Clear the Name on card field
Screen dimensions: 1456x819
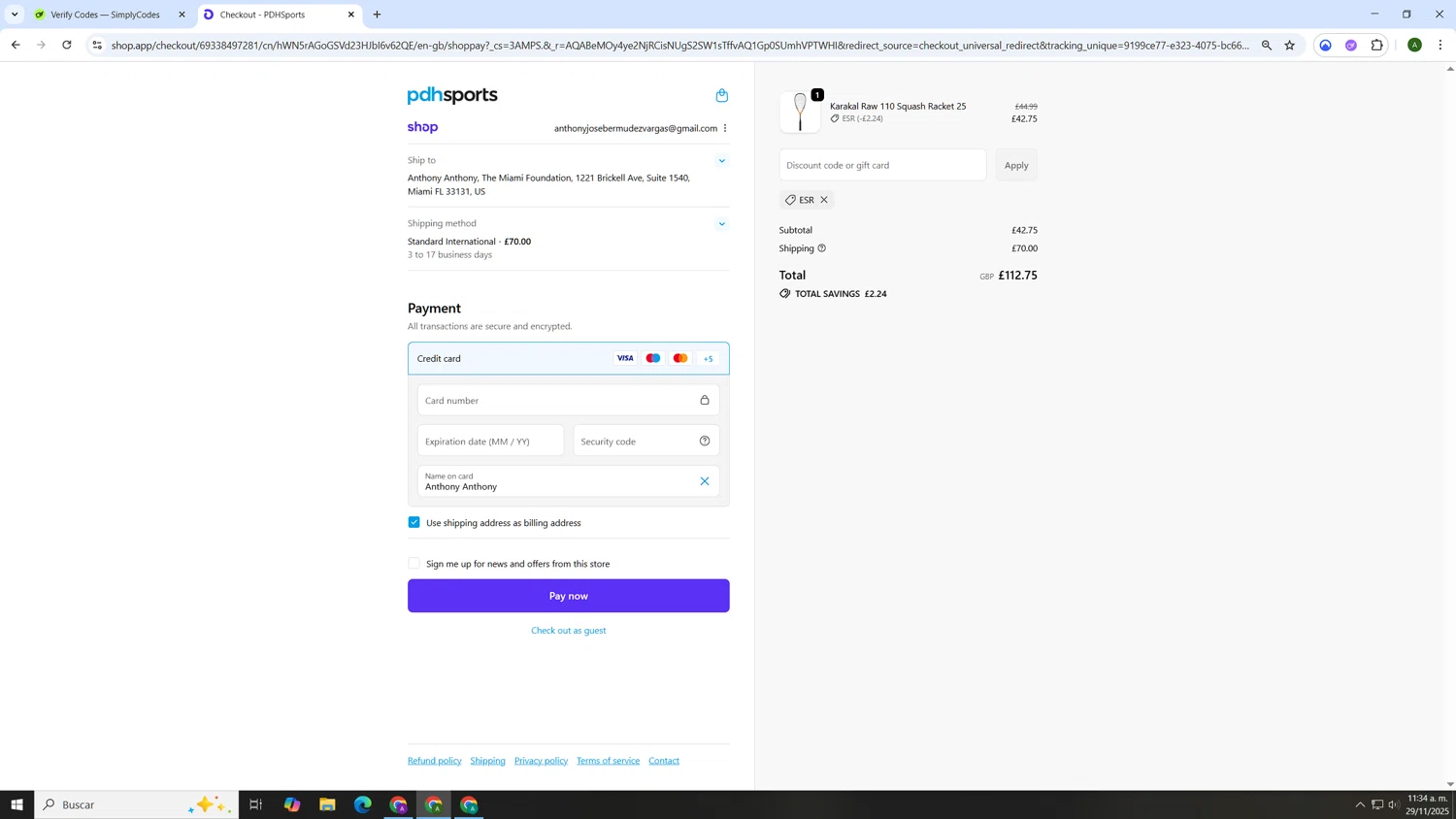point(705,481)
